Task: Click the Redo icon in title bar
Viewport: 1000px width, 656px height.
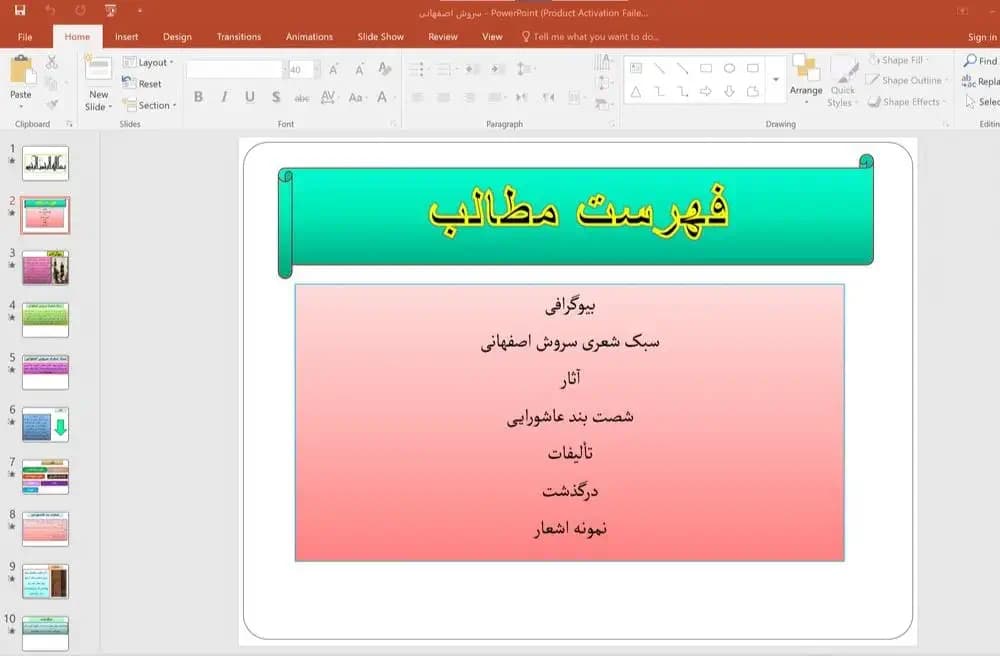Action: coord(80,10)
